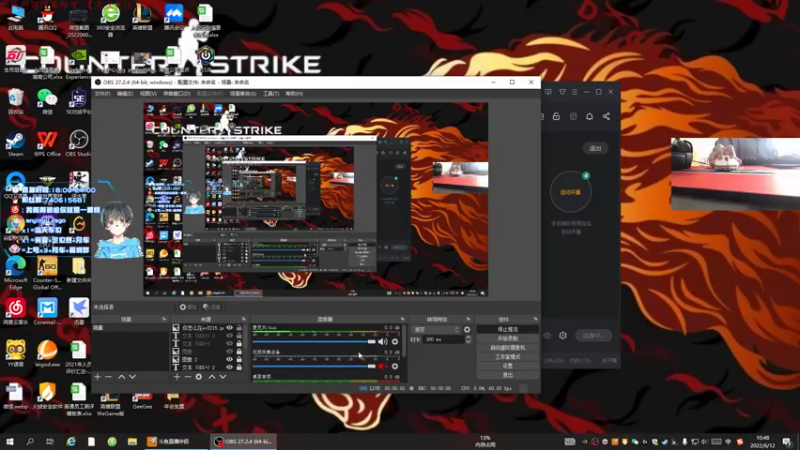Unmute the second mixer channel red speaker
Image resolution: width=800 pixels, height=450 pixels.
tap(383, 366)
